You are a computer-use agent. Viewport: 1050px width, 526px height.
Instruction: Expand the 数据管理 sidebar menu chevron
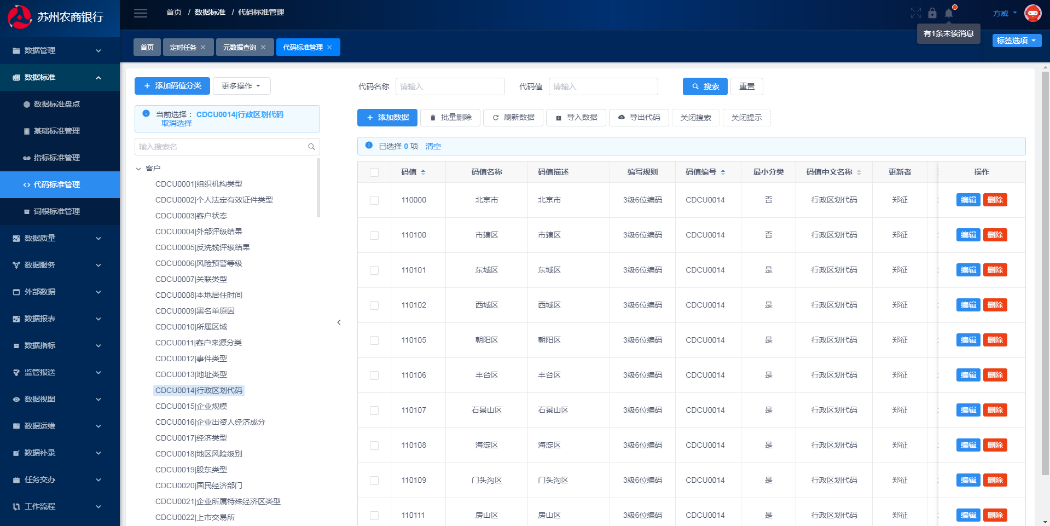coord(98,50)
